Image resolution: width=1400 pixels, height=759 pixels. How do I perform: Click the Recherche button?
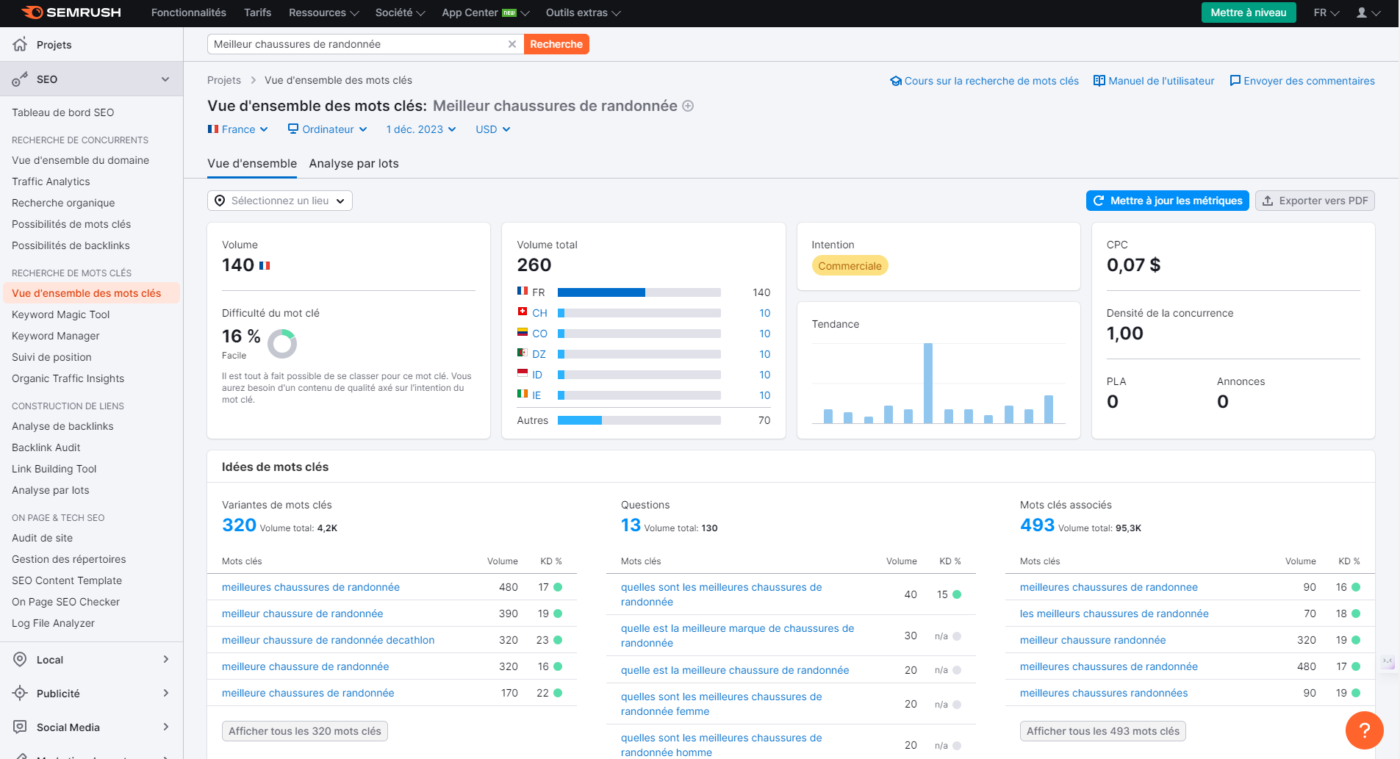tap(556, 44)
